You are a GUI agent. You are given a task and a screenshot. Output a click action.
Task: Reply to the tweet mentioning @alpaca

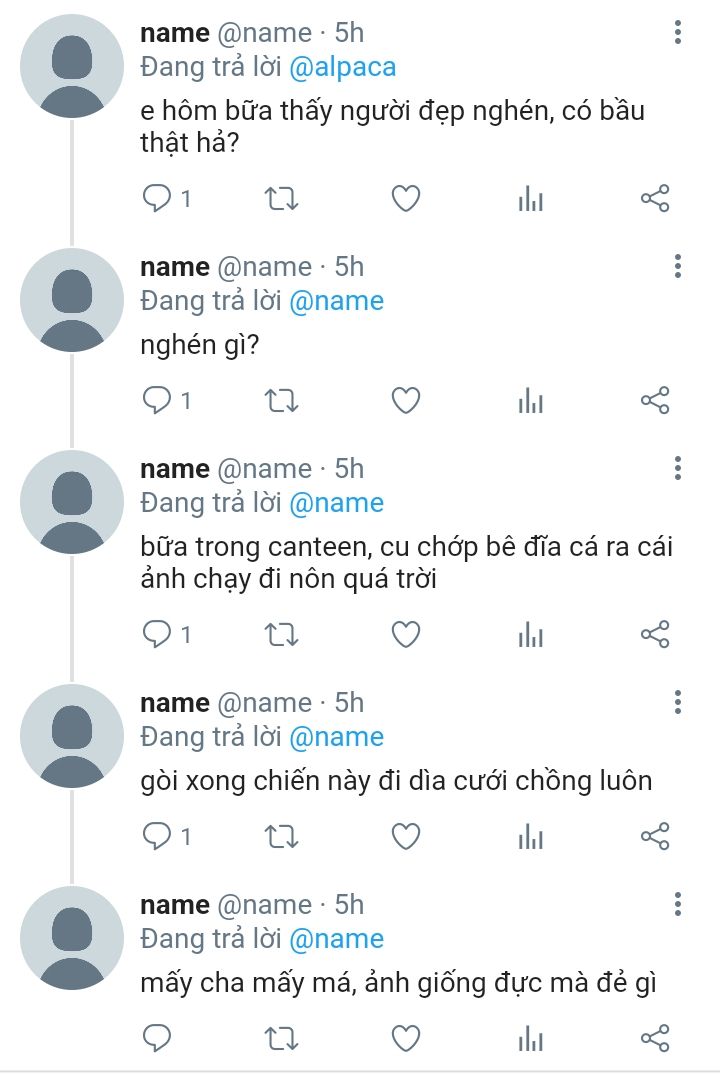(x=158, y=199)
